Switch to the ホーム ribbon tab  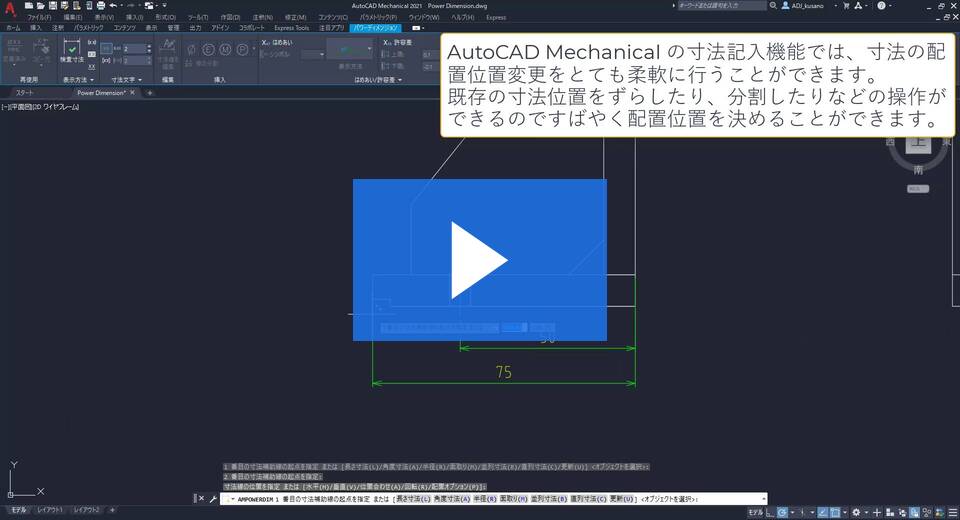point(13,28)
